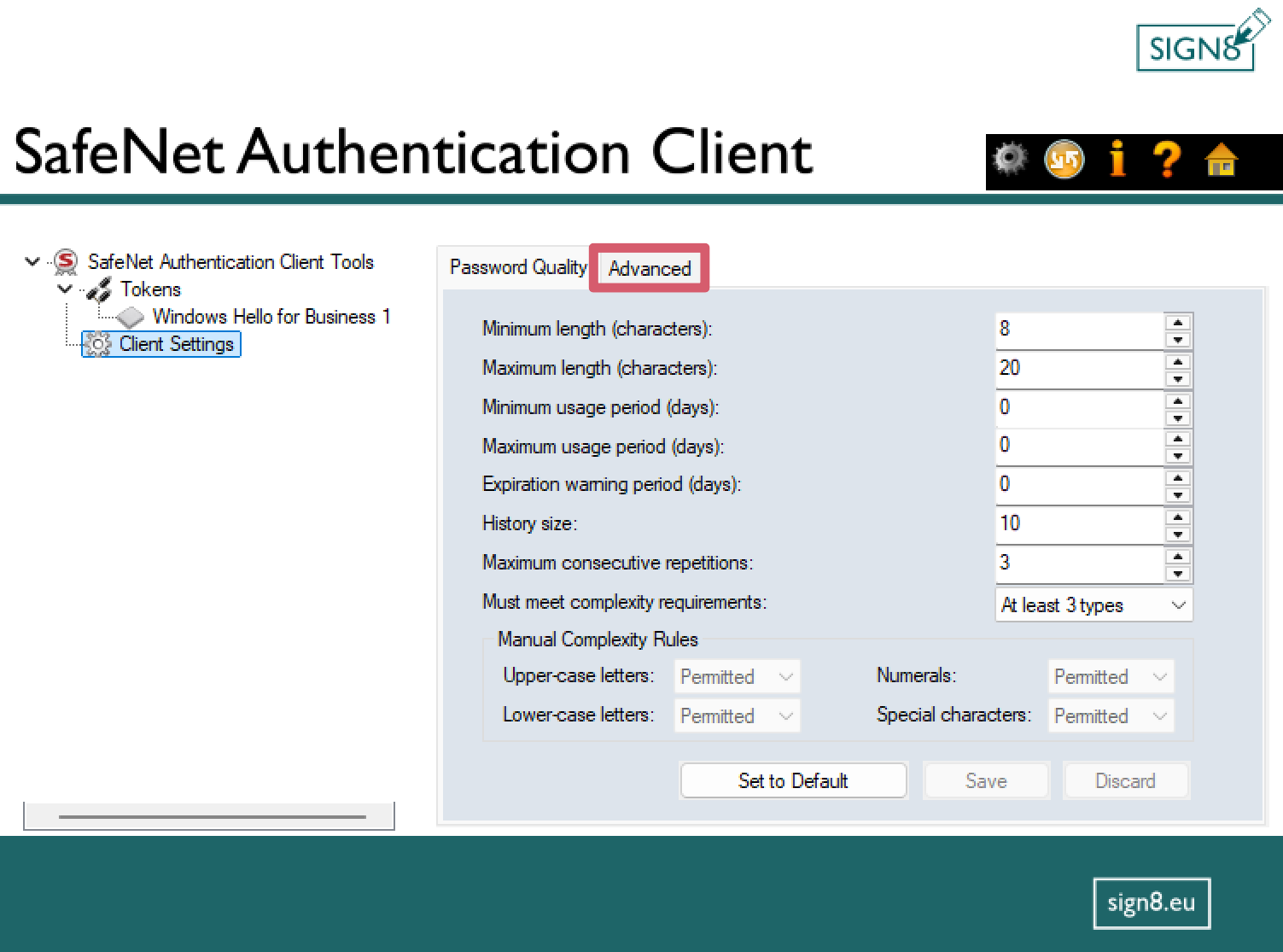The image size is (1283, 952).
Task: Click the Discard button
Action: point(1126,780)
